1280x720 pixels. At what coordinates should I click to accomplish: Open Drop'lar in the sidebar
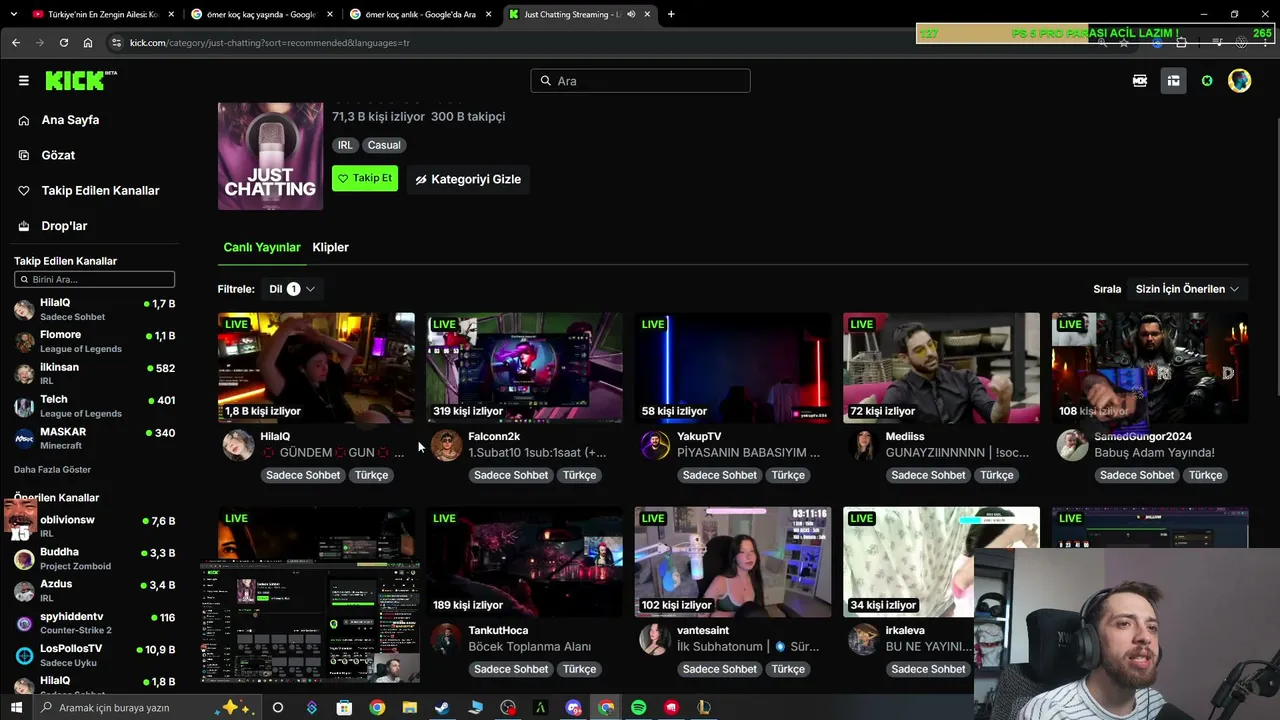pos(64,226)
